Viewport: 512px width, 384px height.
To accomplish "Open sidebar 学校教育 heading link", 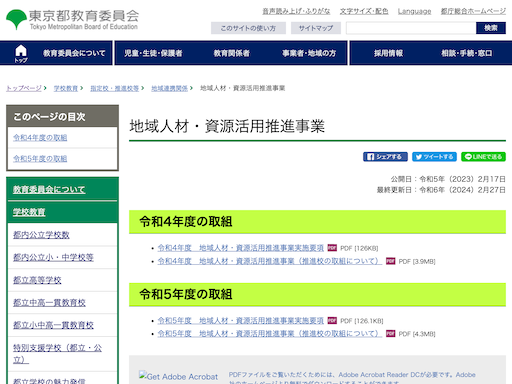I will [x=29, y=212].
